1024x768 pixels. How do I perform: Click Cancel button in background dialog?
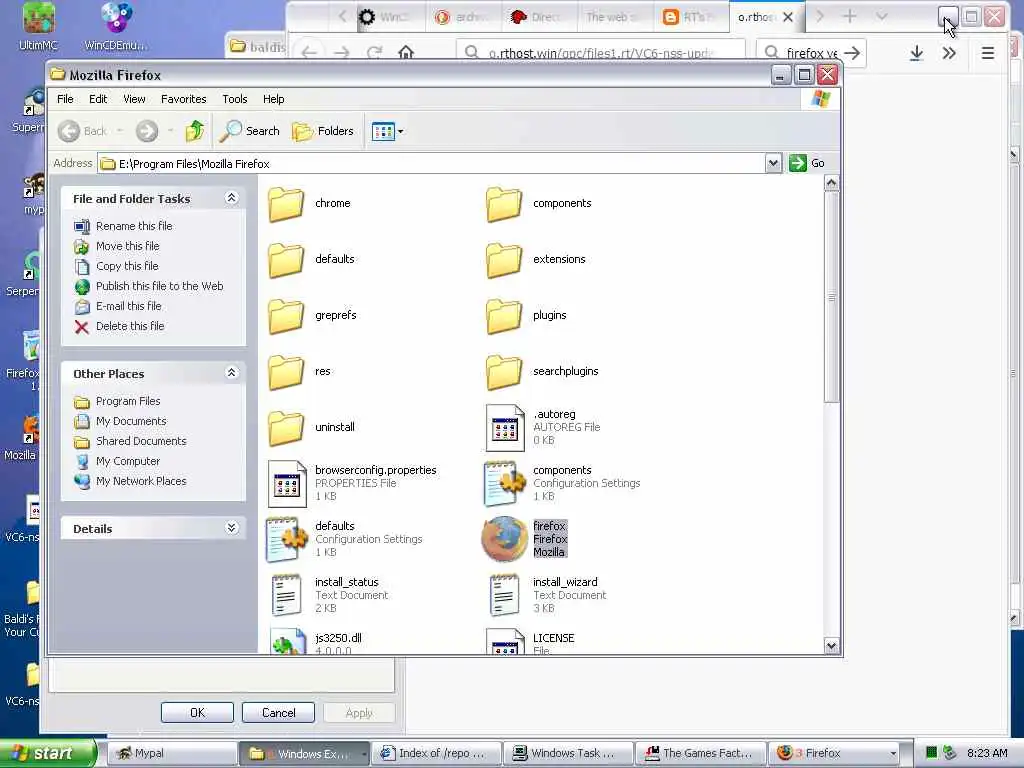(x=278, y=712)
